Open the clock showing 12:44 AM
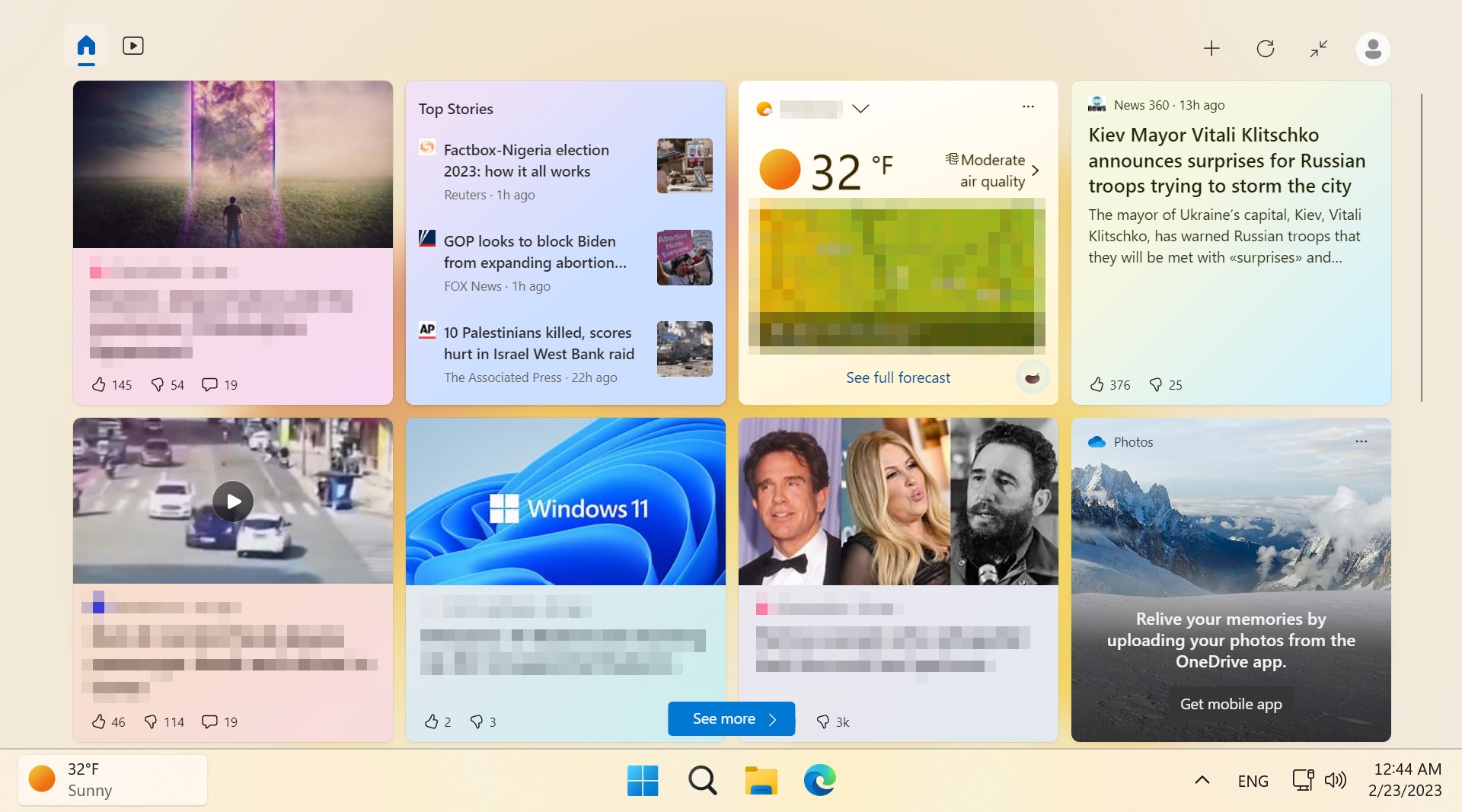 [x=1405, y=780]
